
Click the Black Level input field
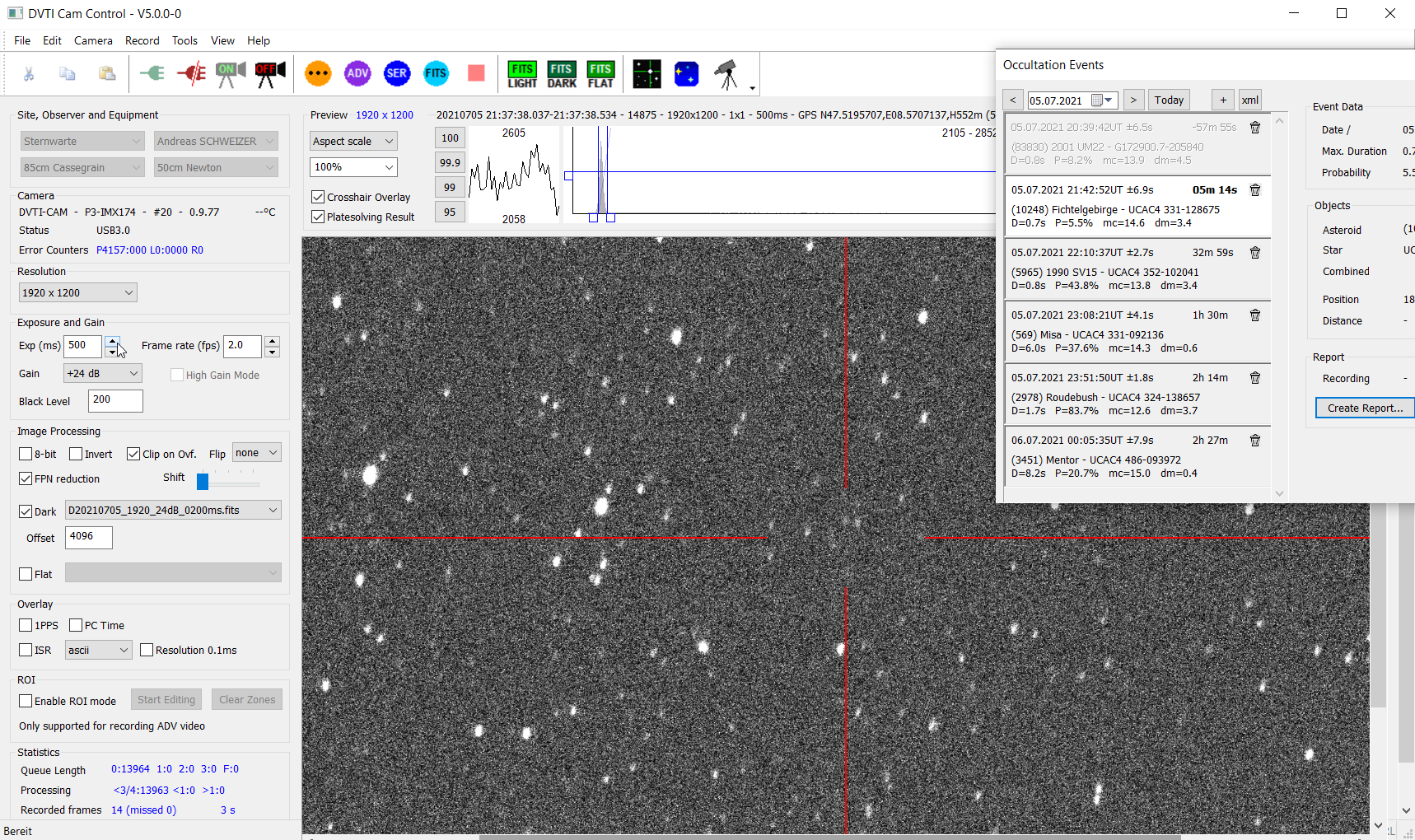pyautogui.click(x=115, y=401)
